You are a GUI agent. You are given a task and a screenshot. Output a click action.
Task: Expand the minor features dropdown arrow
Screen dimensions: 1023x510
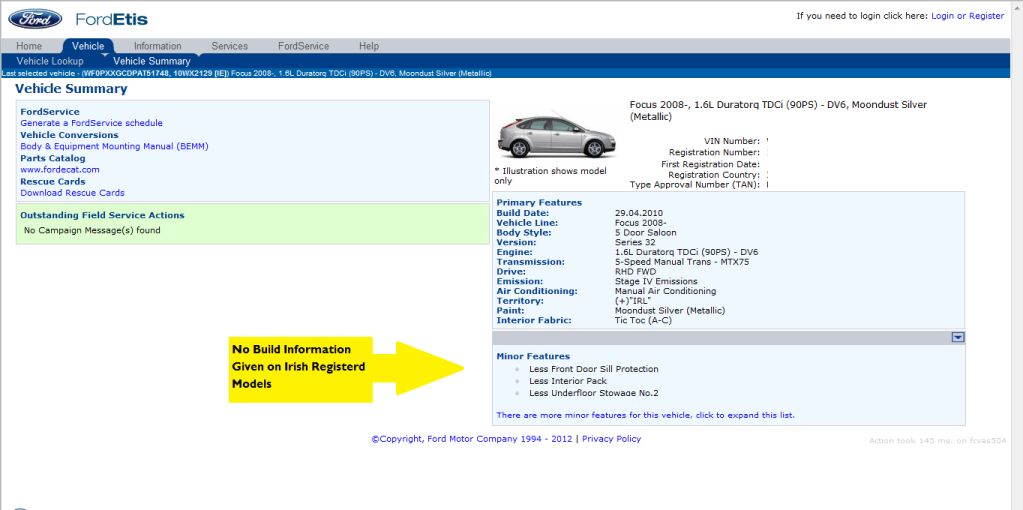pos(958,337)
